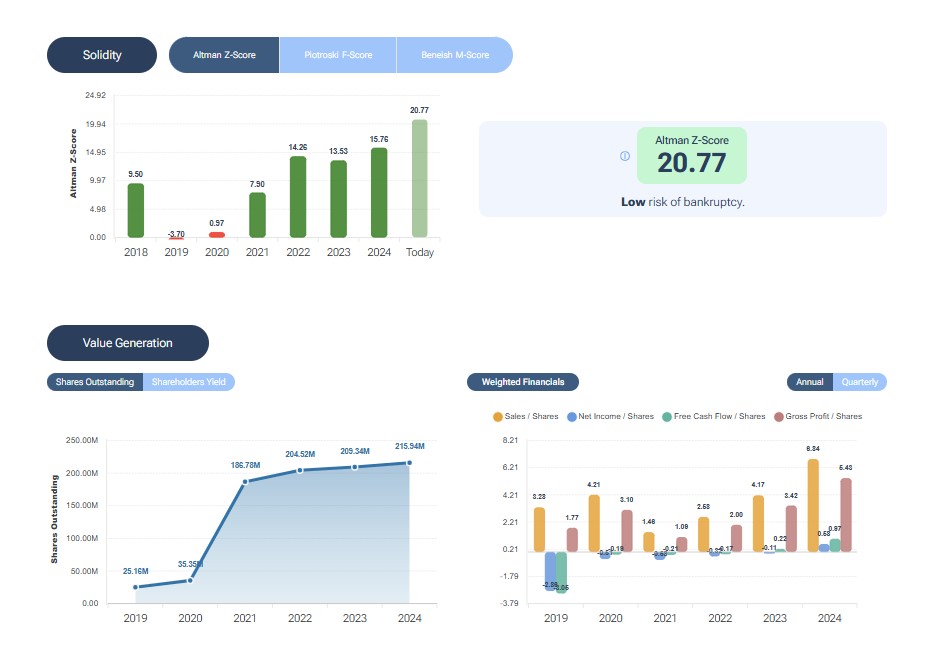
Task: Show Shareholders Yield chart
Action: [188, 382]
